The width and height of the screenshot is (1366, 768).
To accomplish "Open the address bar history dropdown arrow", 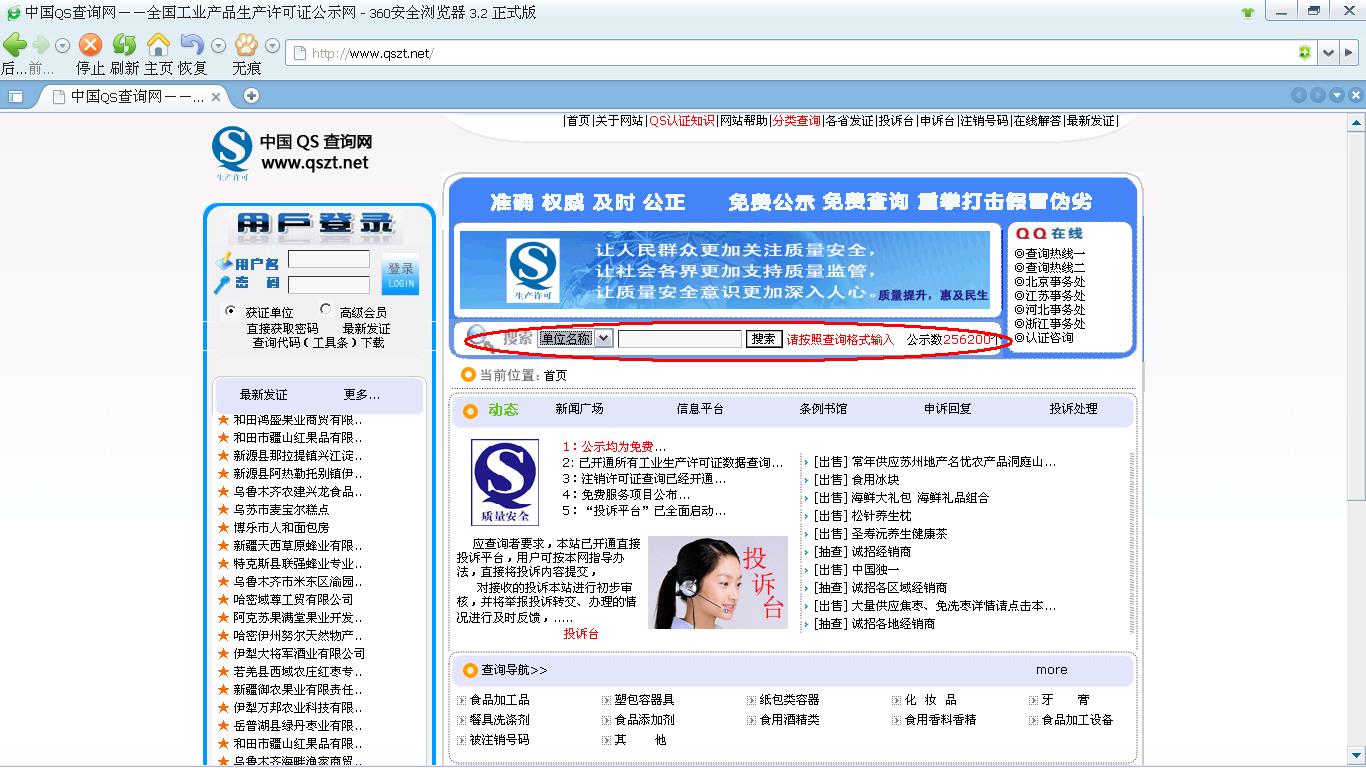I will (1328, 53).
